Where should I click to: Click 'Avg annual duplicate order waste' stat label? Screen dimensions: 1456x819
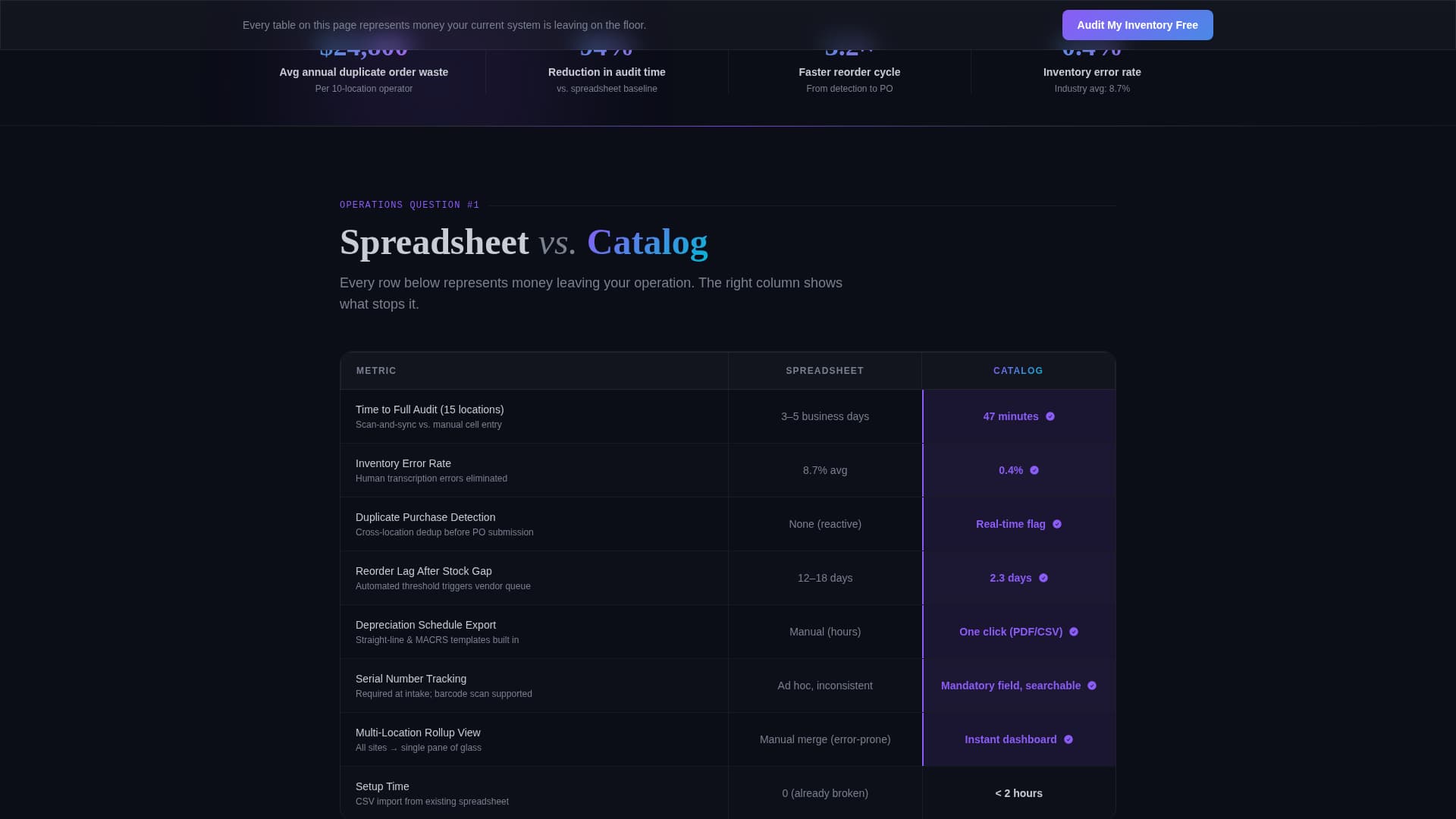(x=364, y=72)
